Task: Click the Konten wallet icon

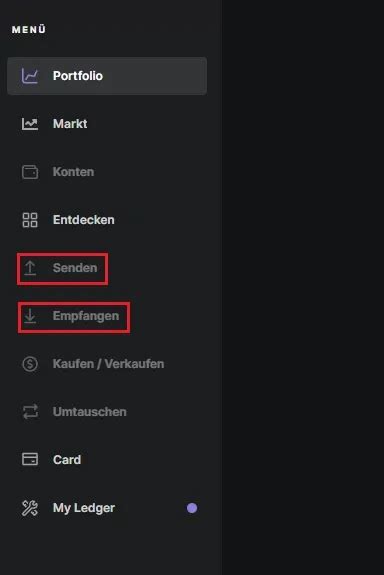Action: [x=30, y=172]
